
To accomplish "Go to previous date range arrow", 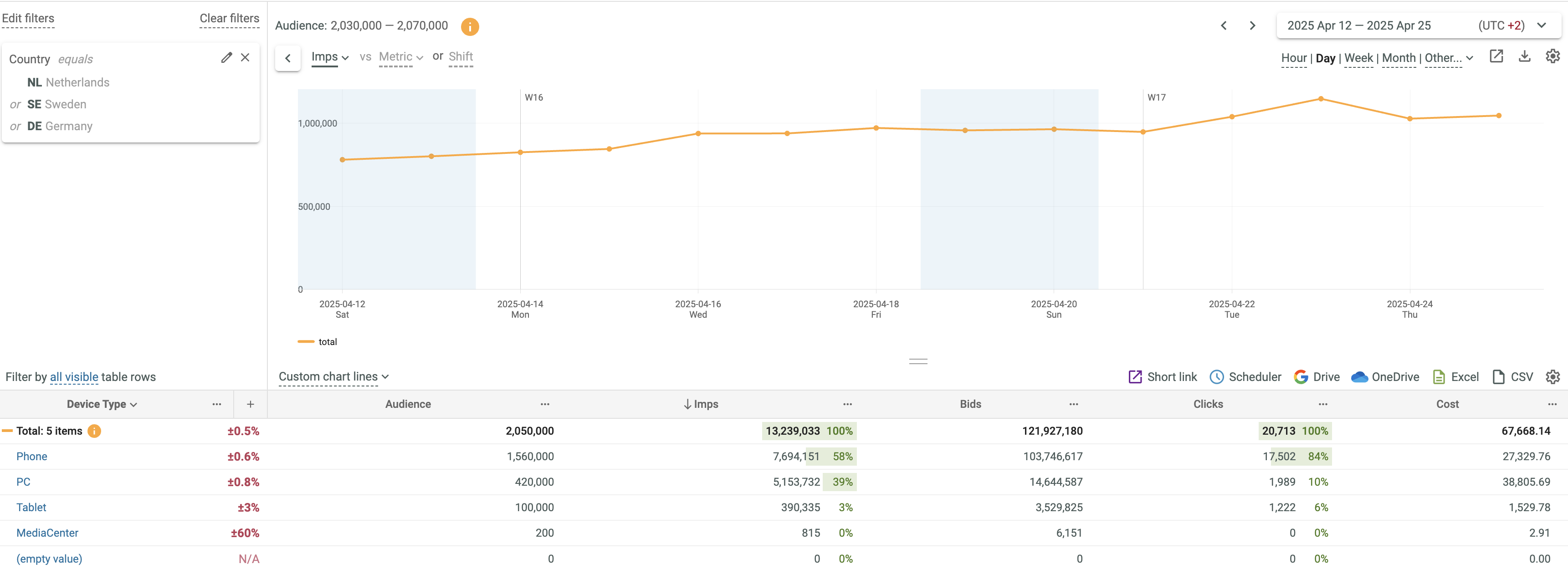I will (x=1224, y=25).
